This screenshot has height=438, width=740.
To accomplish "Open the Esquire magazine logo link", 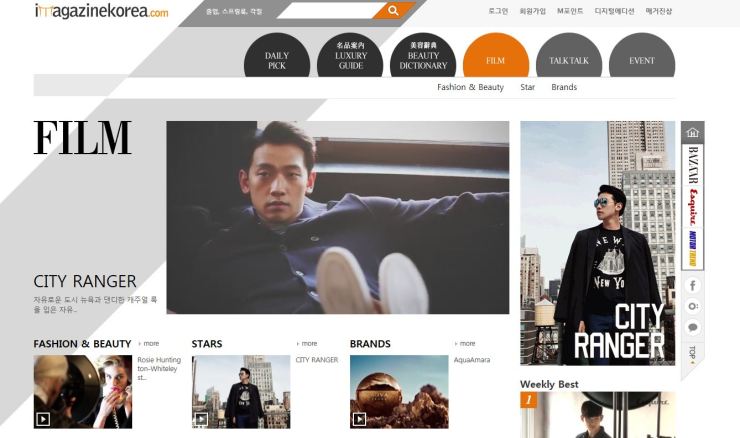I will pos(692,207).
